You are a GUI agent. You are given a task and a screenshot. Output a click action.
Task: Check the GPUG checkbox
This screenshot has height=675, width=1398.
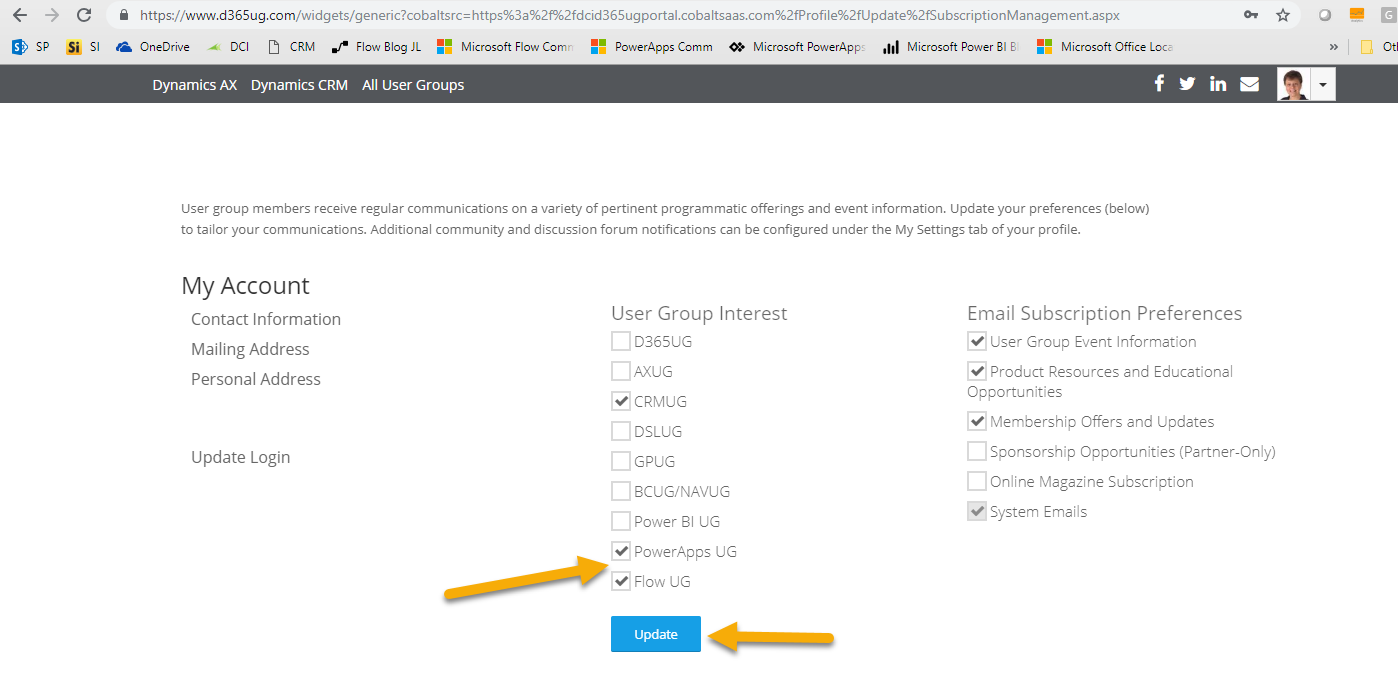click(x=621, y=461)
